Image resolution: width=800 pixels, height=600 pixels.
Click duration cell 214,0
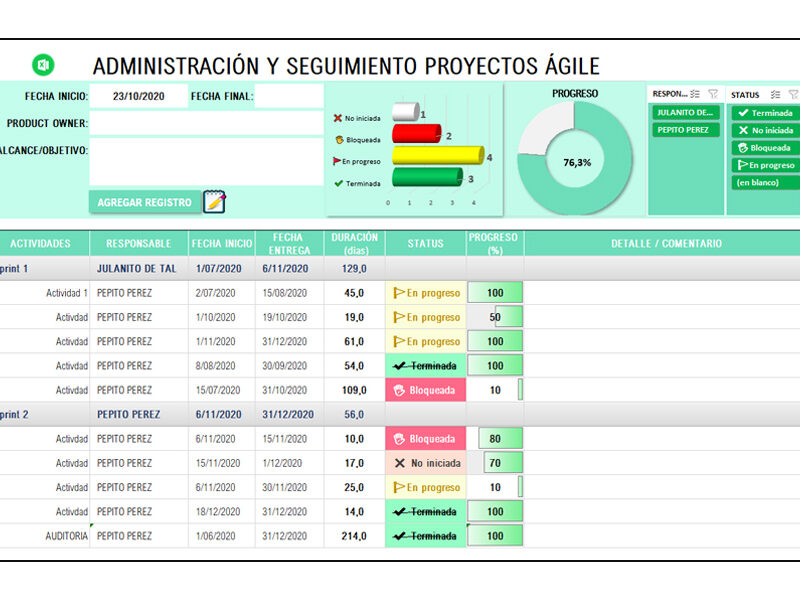tap(354, 536)
